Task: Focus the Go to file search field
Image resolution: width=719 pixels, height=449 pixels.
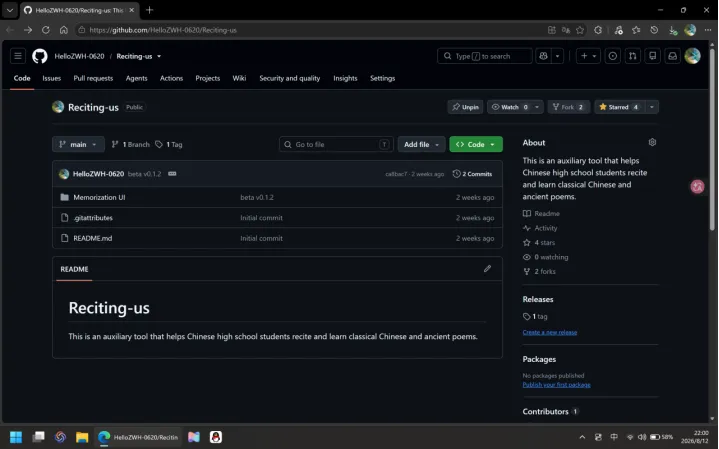Action: click(x=336, y=144)
